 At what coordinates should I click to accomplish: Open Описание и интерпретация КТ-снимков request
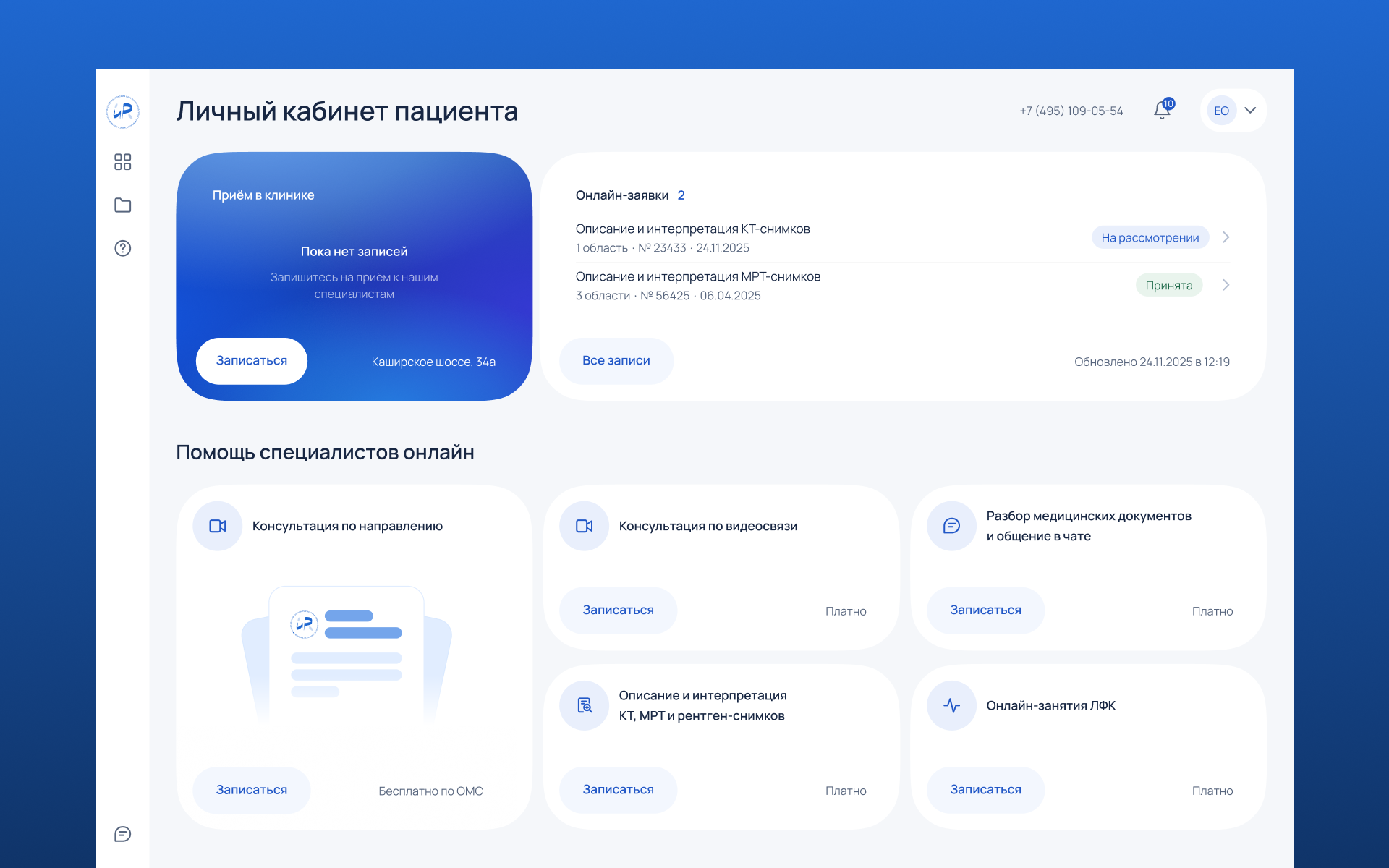point(903,238)
